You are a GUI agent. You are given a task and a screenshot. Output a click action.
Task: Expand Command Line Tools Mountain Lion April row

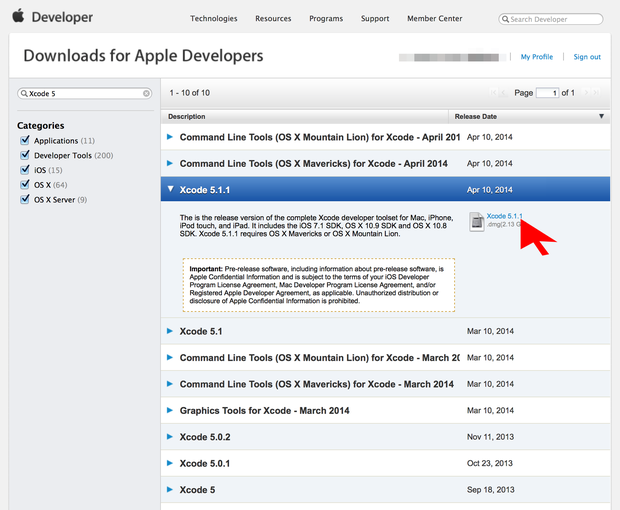pos(170,137)
